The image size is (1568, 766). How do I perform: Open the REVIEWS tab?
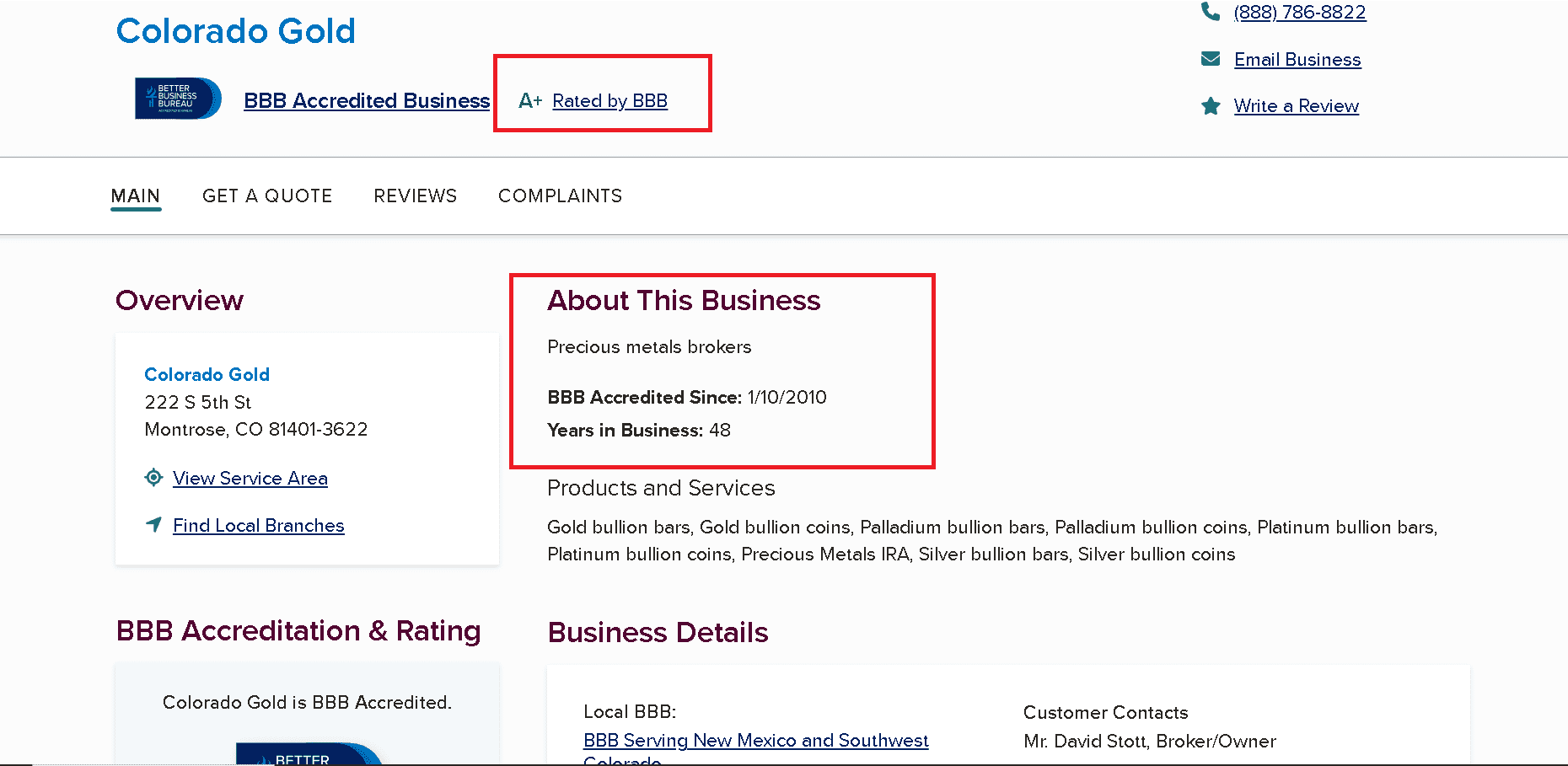click(415, 196)
